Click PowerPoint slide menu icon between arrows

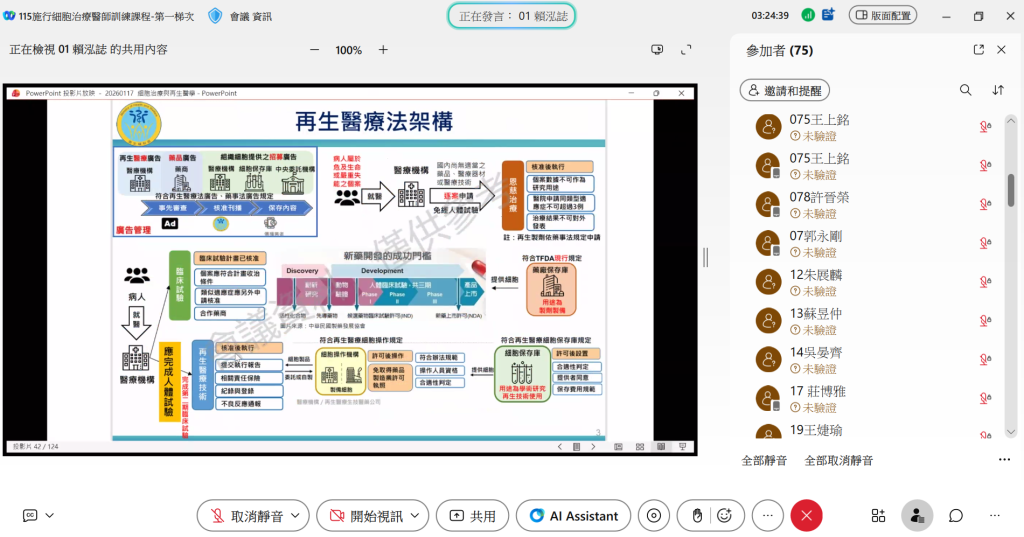pos(577,447)
